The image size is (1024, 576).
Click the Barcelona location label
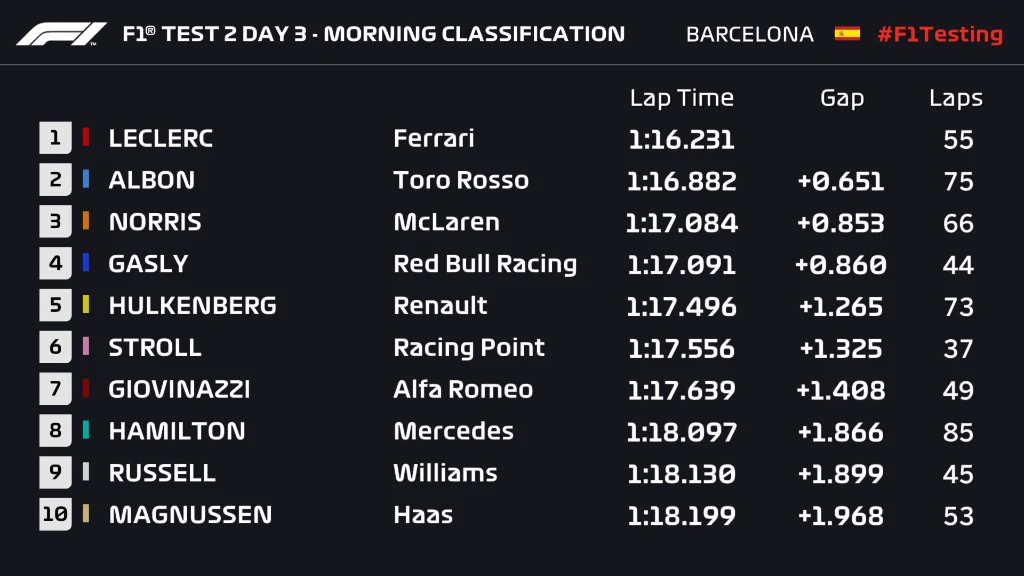[x=749, y=34]
